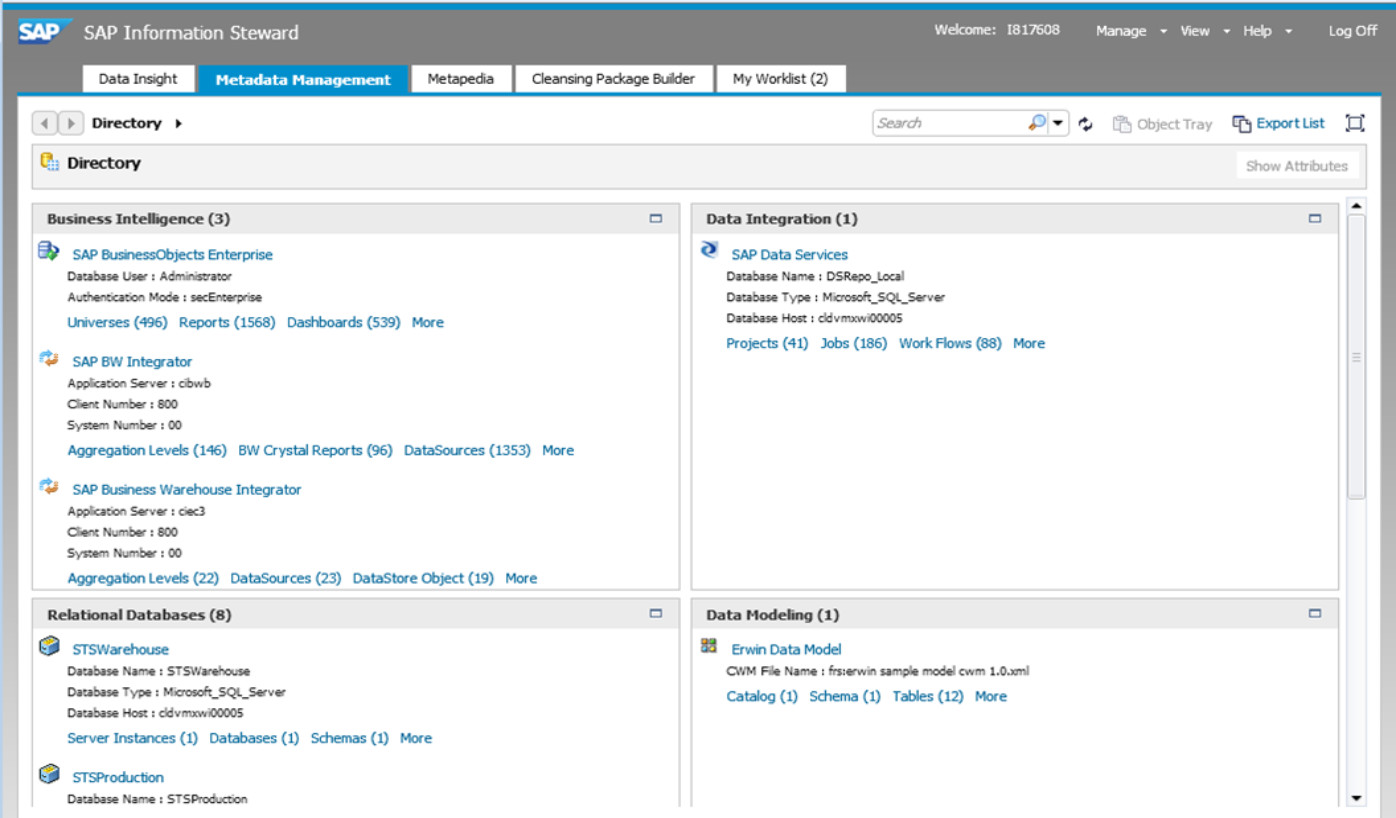
Task: Open Universes (496) link
Action: 117,322
